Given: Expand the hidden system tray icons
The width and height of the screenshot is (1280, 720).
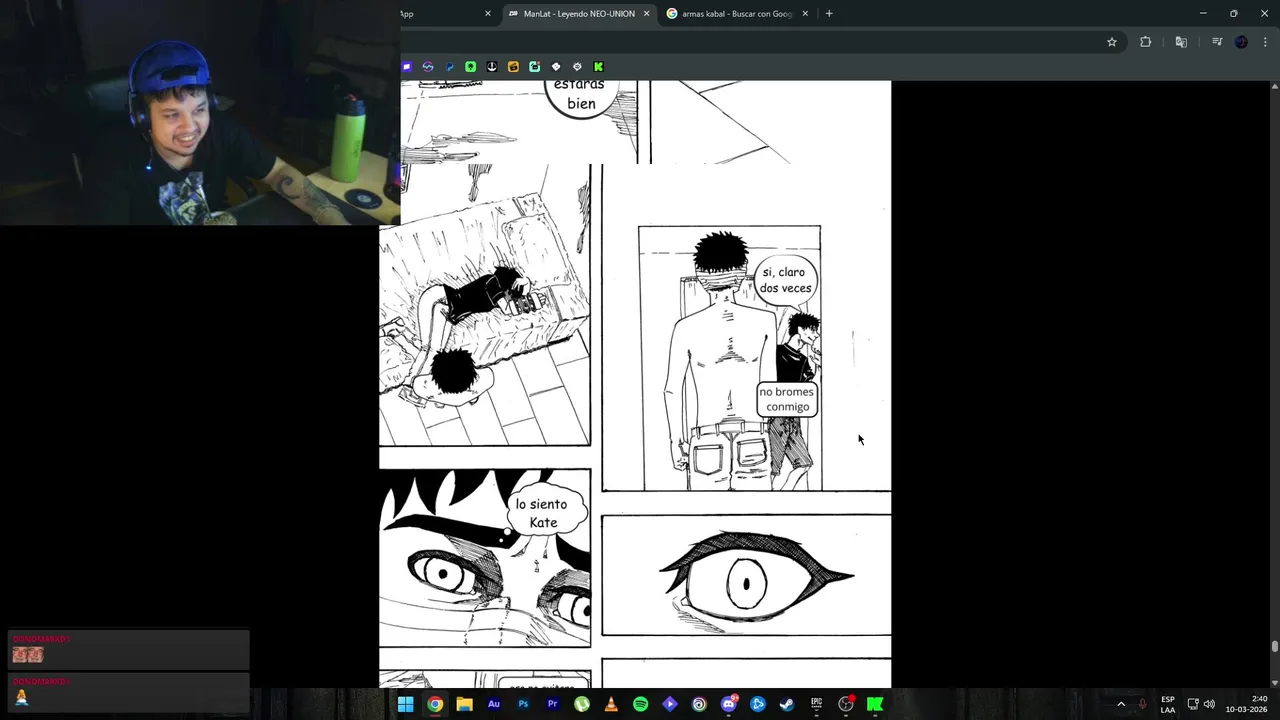Looking at the screenshot, I should click(1121, 704).
